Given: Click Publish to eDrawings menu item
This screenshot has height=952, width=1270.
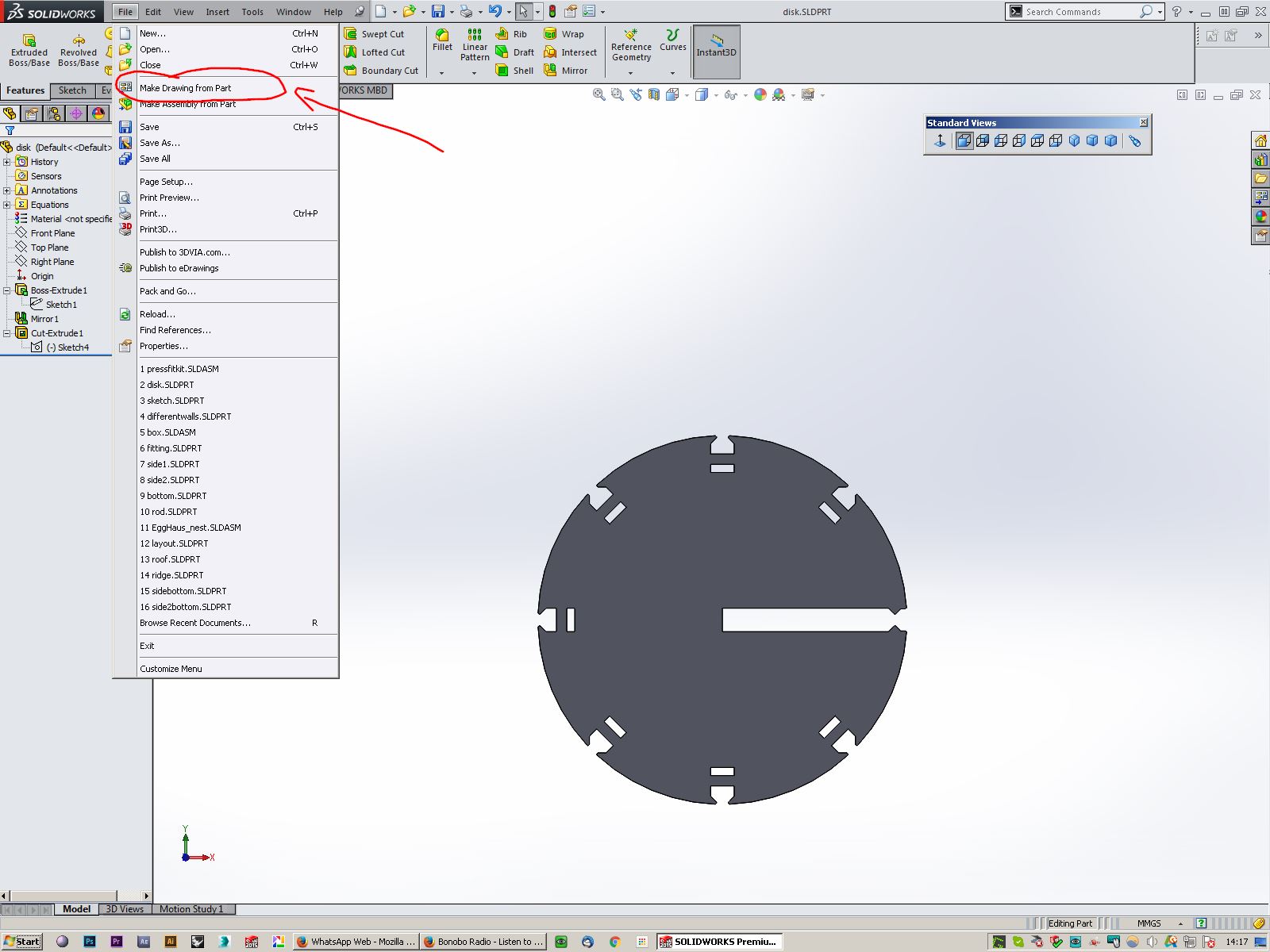Looking at the screenshot, I should [226, 268].
